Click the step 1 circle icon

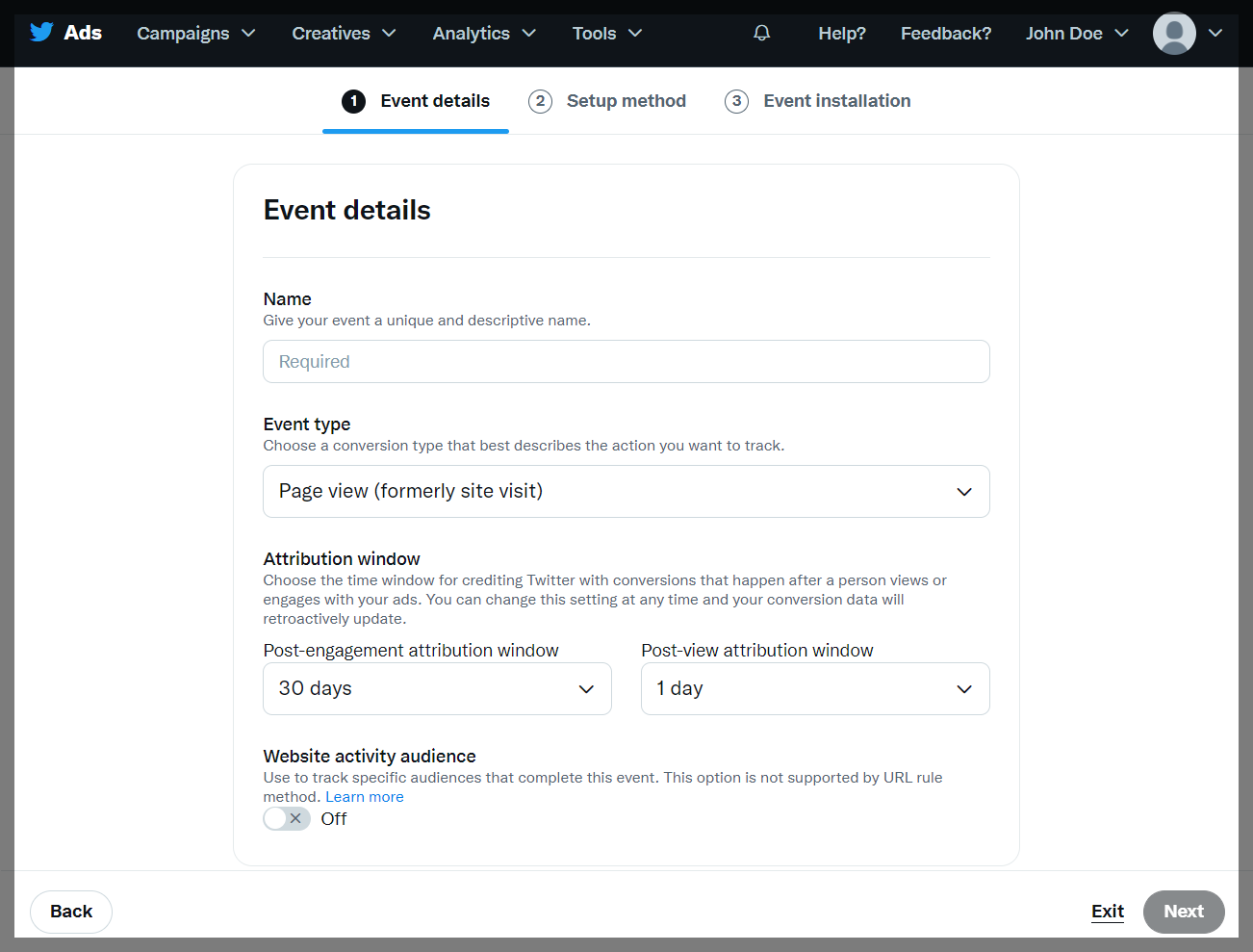click(353, 101)
